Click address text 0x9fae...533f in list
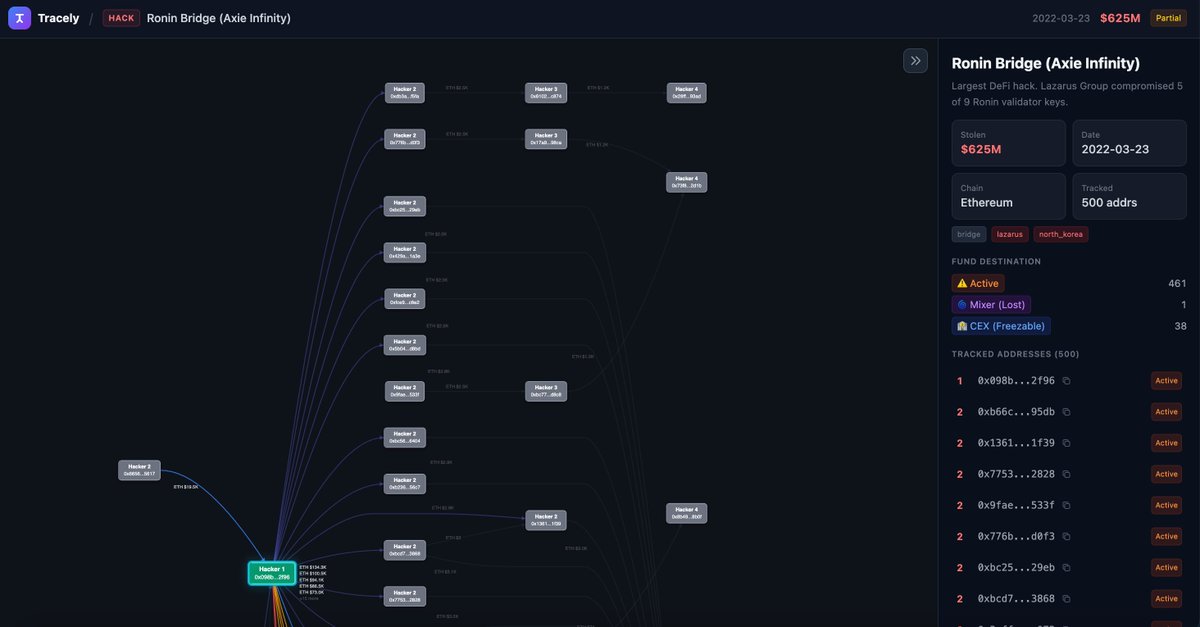This screenshot has width=1200, height=627. tap(1016, 505)
